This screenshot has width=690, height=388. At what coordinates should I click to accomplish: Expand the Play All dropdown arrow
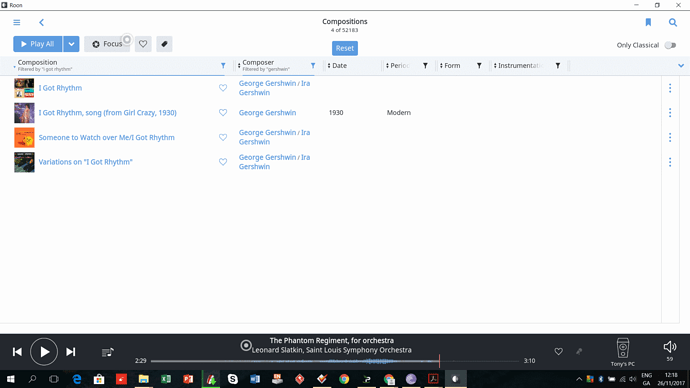(71, 44)
